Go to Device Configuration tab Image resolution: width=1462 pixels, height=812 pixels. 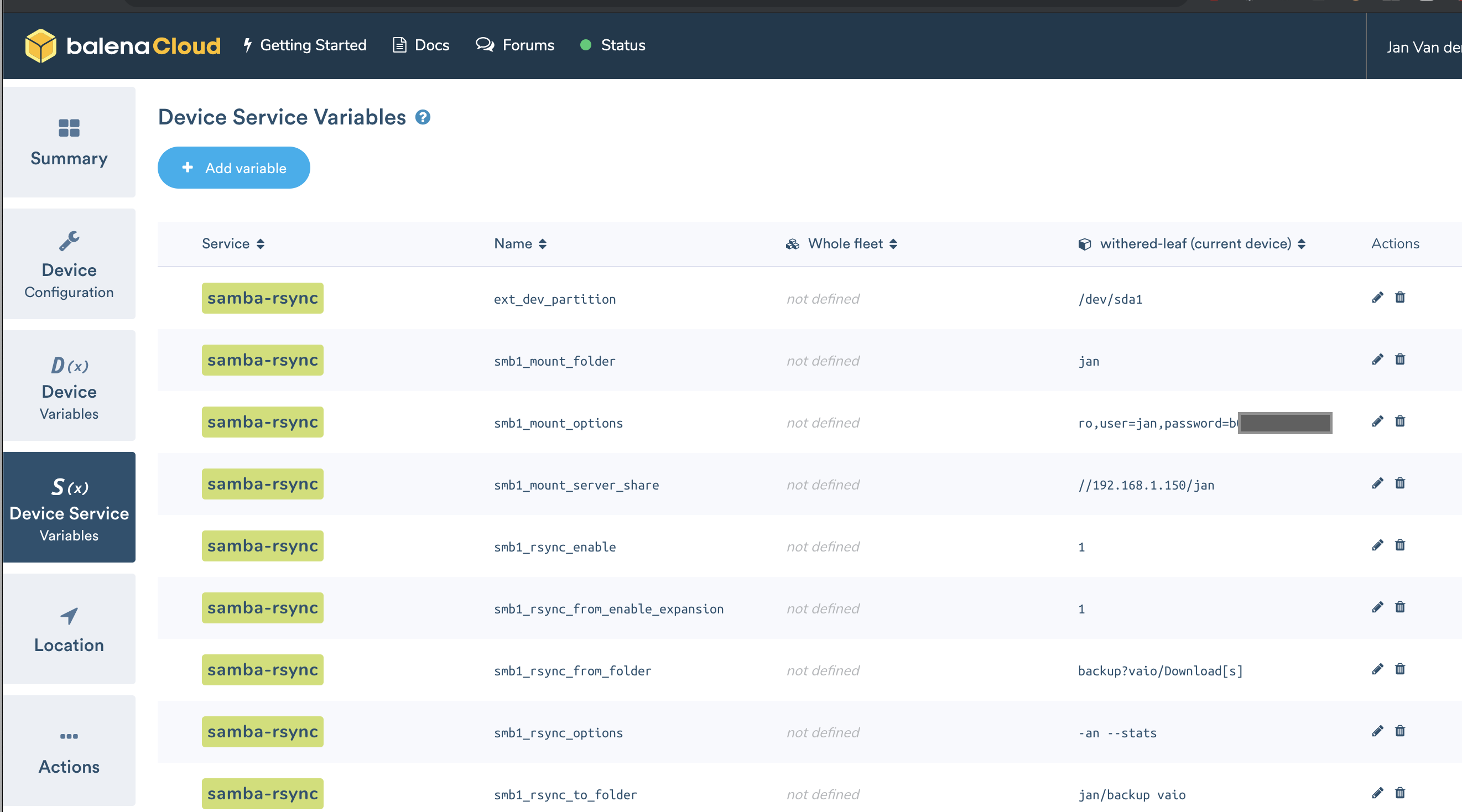(x=69, y=264)
